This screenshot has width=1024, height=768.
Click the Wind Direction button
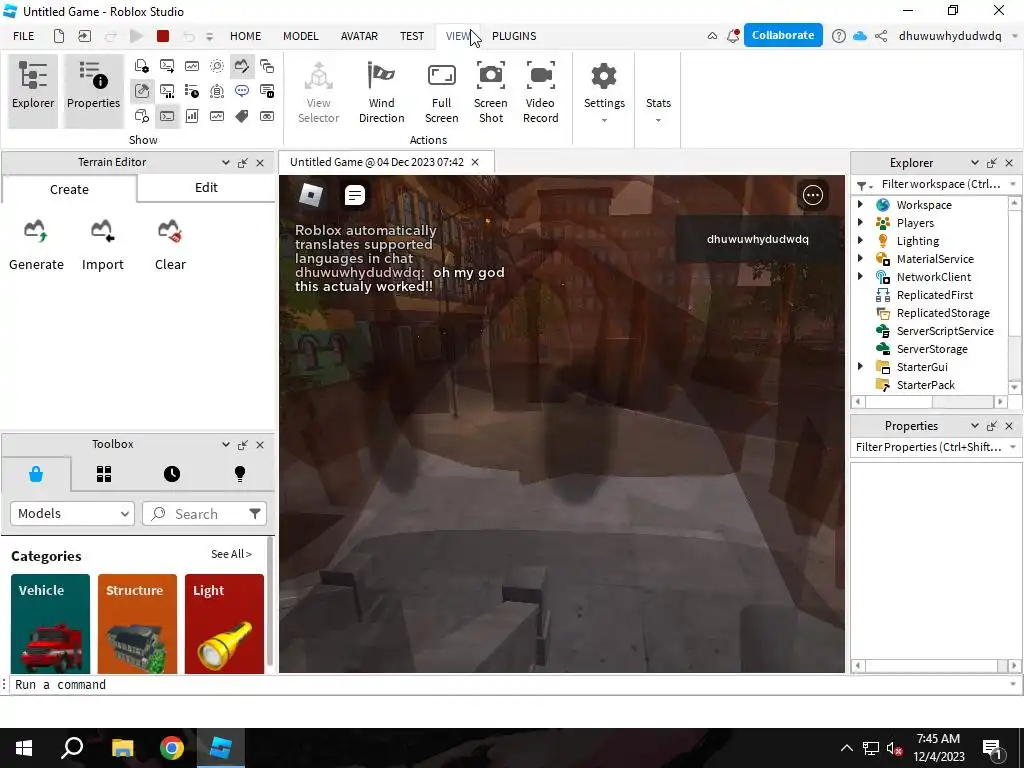[381, 91]
